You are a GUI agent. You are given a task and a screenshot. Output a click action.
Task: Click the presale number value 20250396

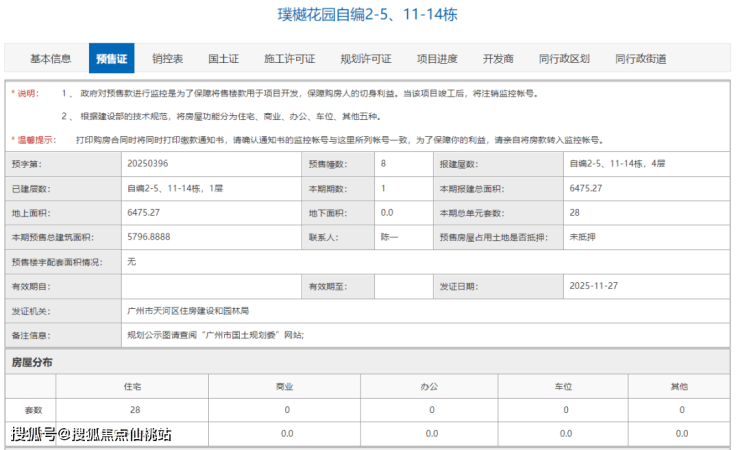148,163
